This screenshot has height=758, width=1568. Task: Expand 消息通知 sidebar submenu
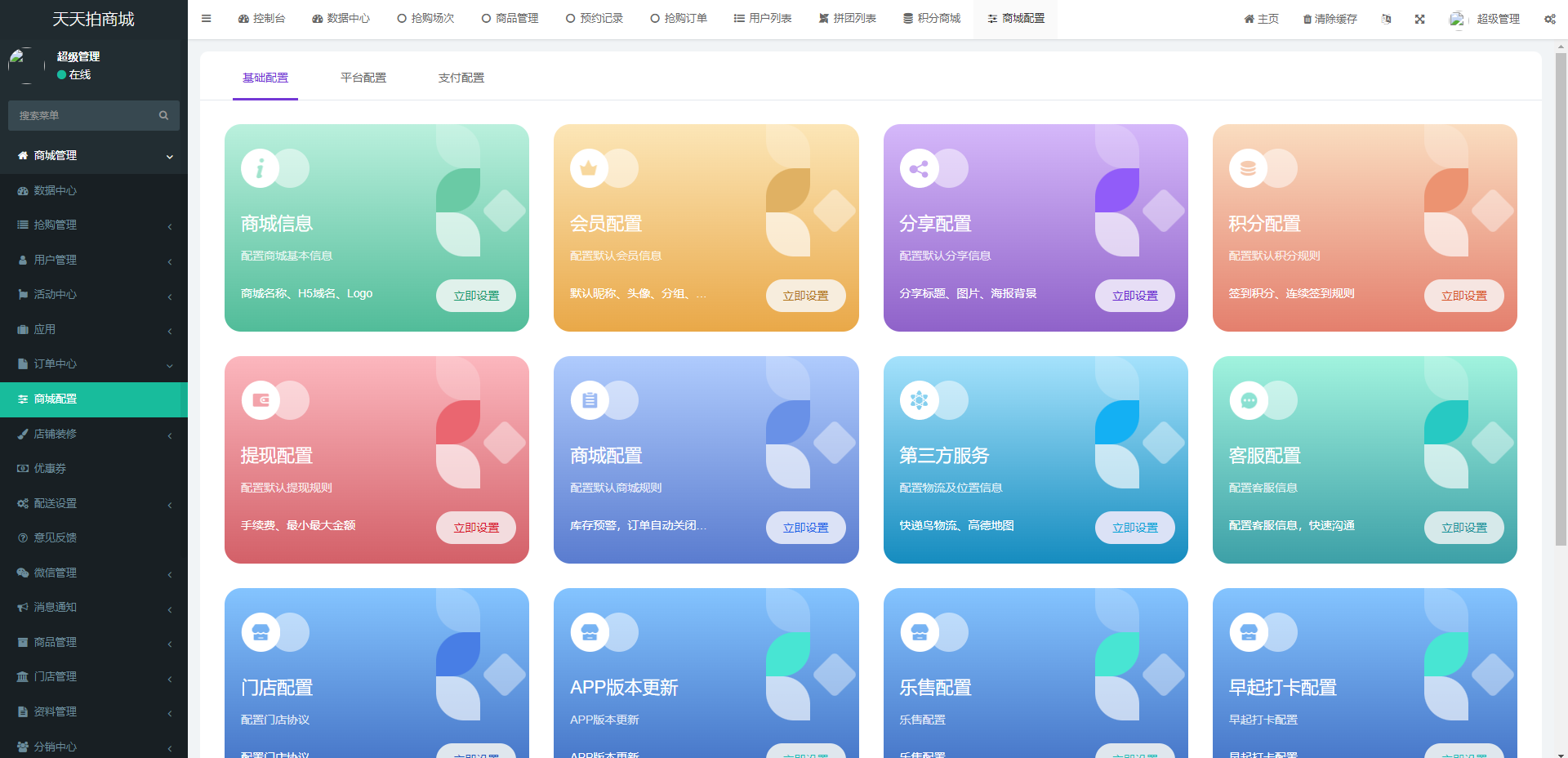[94, 607]
